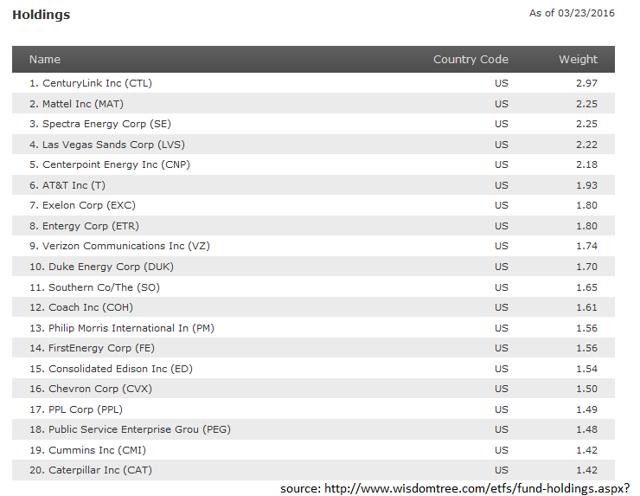Image resolution: width=640 pixels, height=496 pixels.
Task: Select the Holdings heading
Action: (x=41, y=15)
